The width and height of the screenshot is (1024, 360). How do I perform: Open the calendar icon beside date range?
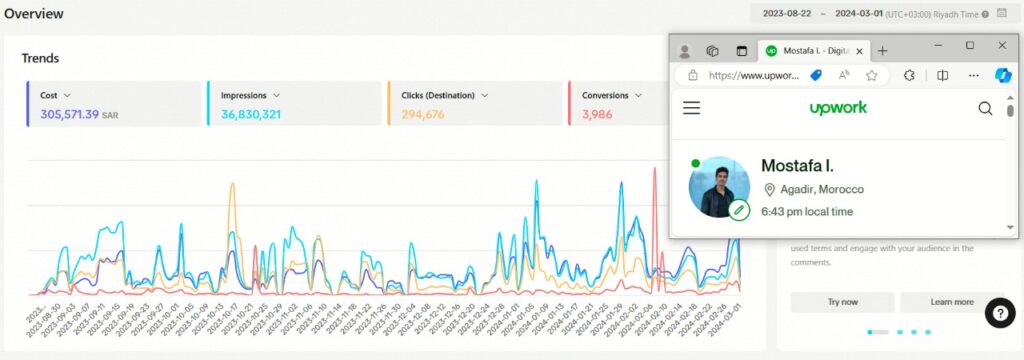[1001, 13]
